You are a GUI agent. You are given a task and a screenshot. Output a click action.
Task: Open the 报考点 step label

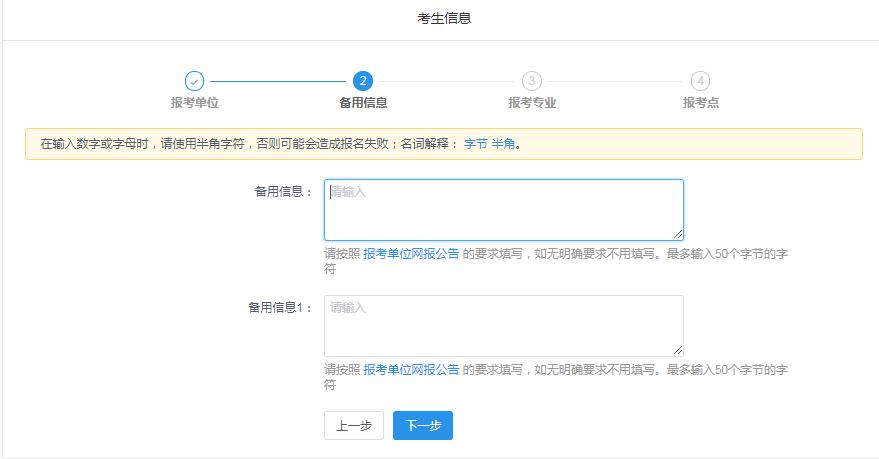(701, 103)
